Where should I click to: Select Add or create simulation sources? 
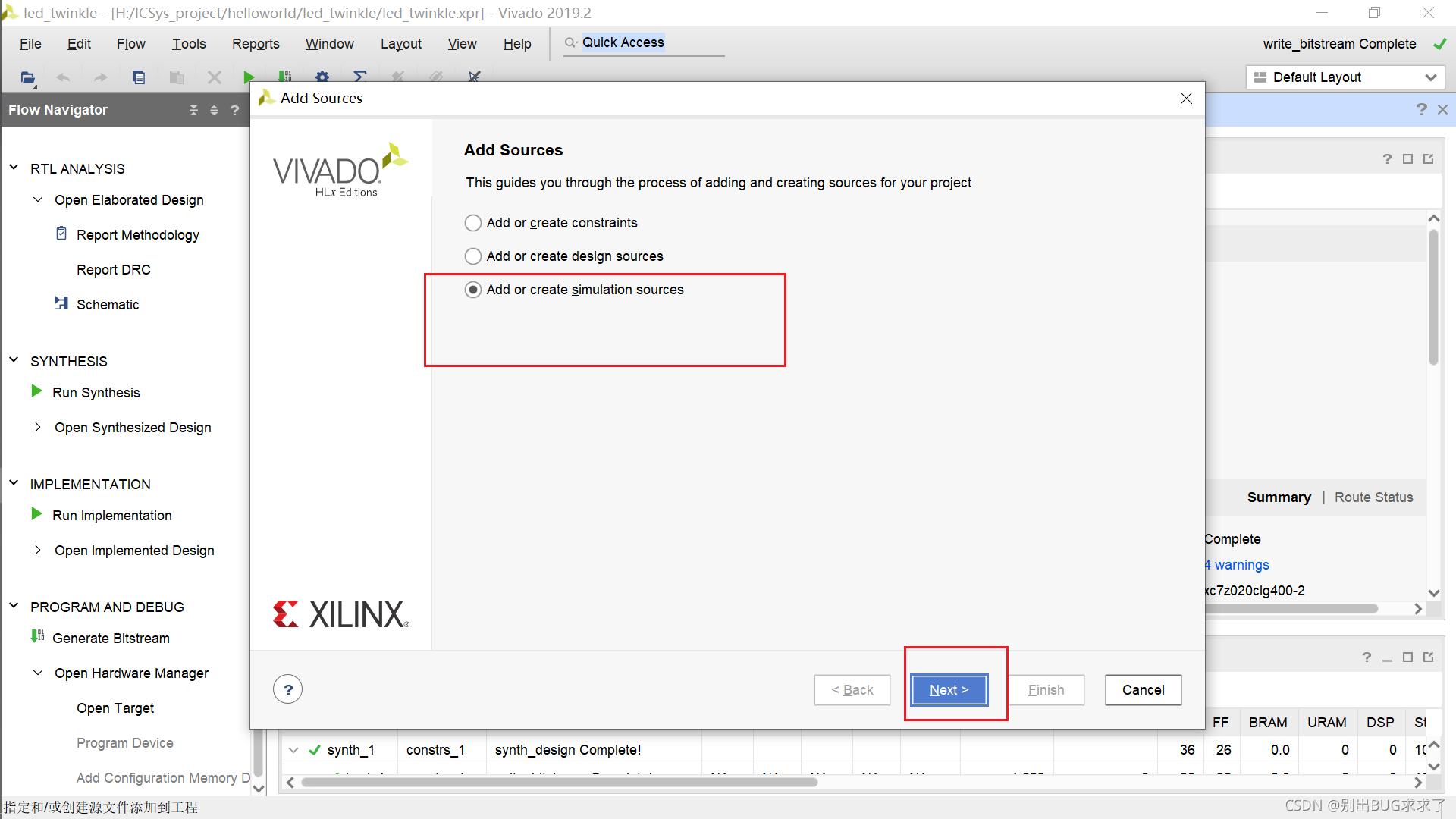[x=473, y=290]
